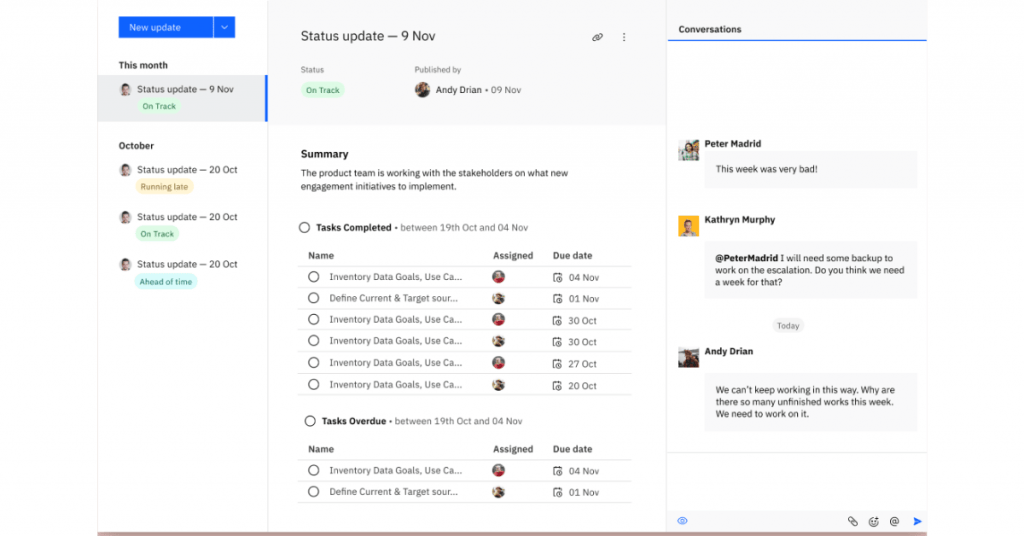This screenshot has width=1024, height=536.
Task: Check the 04 Nov task in Tasks Completed
Action: [x=313, y=277]
